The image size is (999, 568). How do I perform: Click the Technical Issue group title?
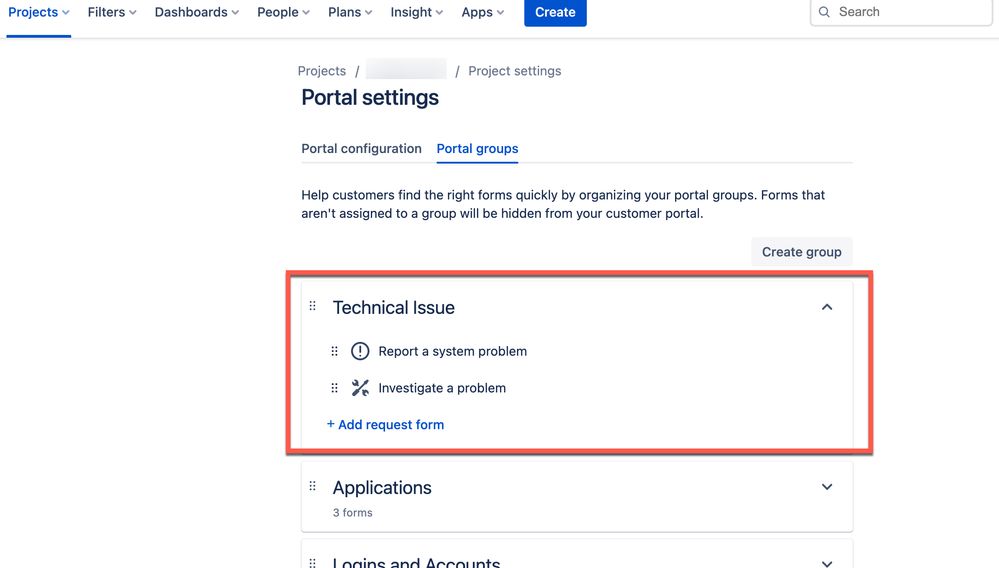[393, 308]
